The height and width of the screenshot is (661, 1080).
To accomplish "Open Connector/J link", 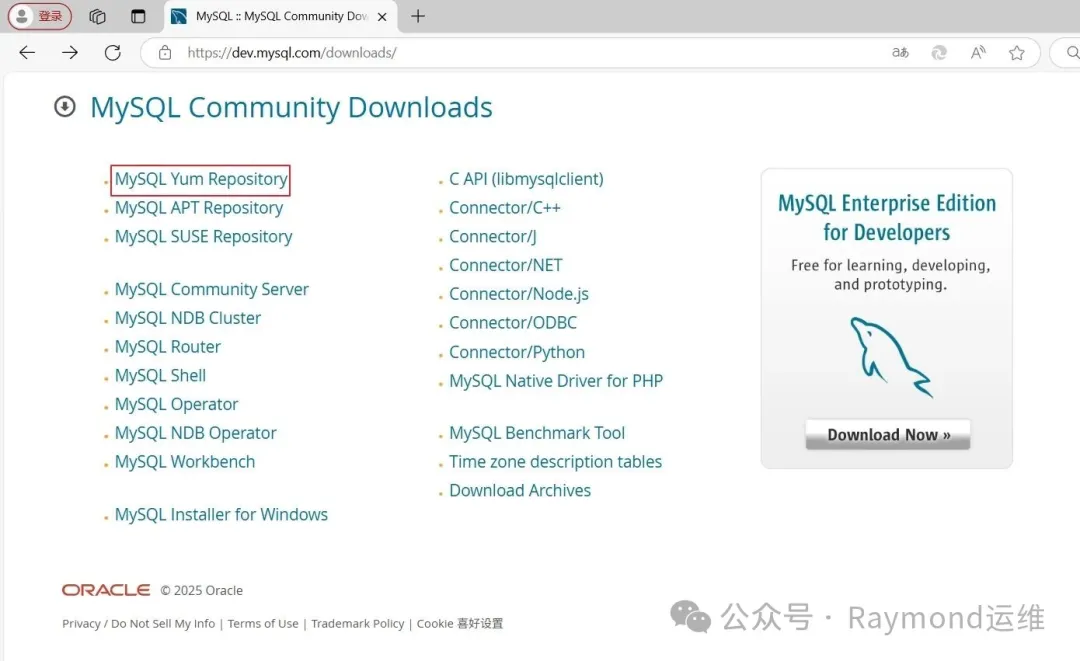I will coord(492,237).
